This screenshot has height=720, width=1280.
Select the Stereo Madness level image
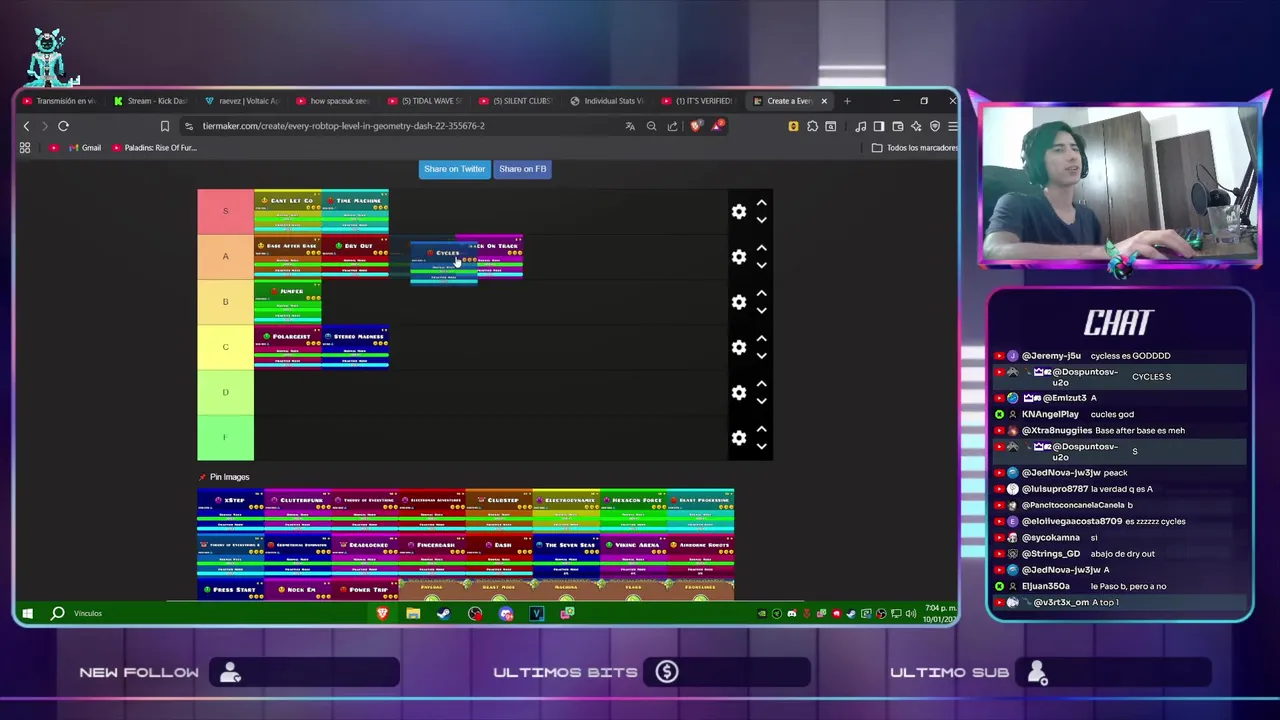coord(355,347)
